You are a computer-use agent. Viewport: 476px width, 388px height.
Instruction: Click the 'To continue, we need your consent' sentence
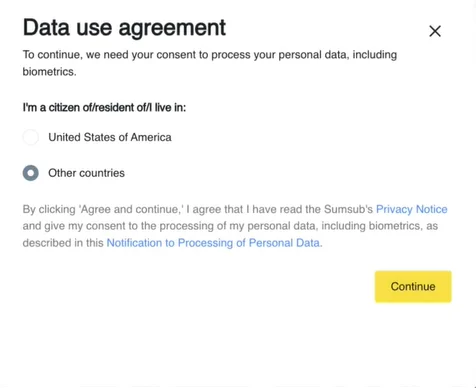[x=210, y=63]
